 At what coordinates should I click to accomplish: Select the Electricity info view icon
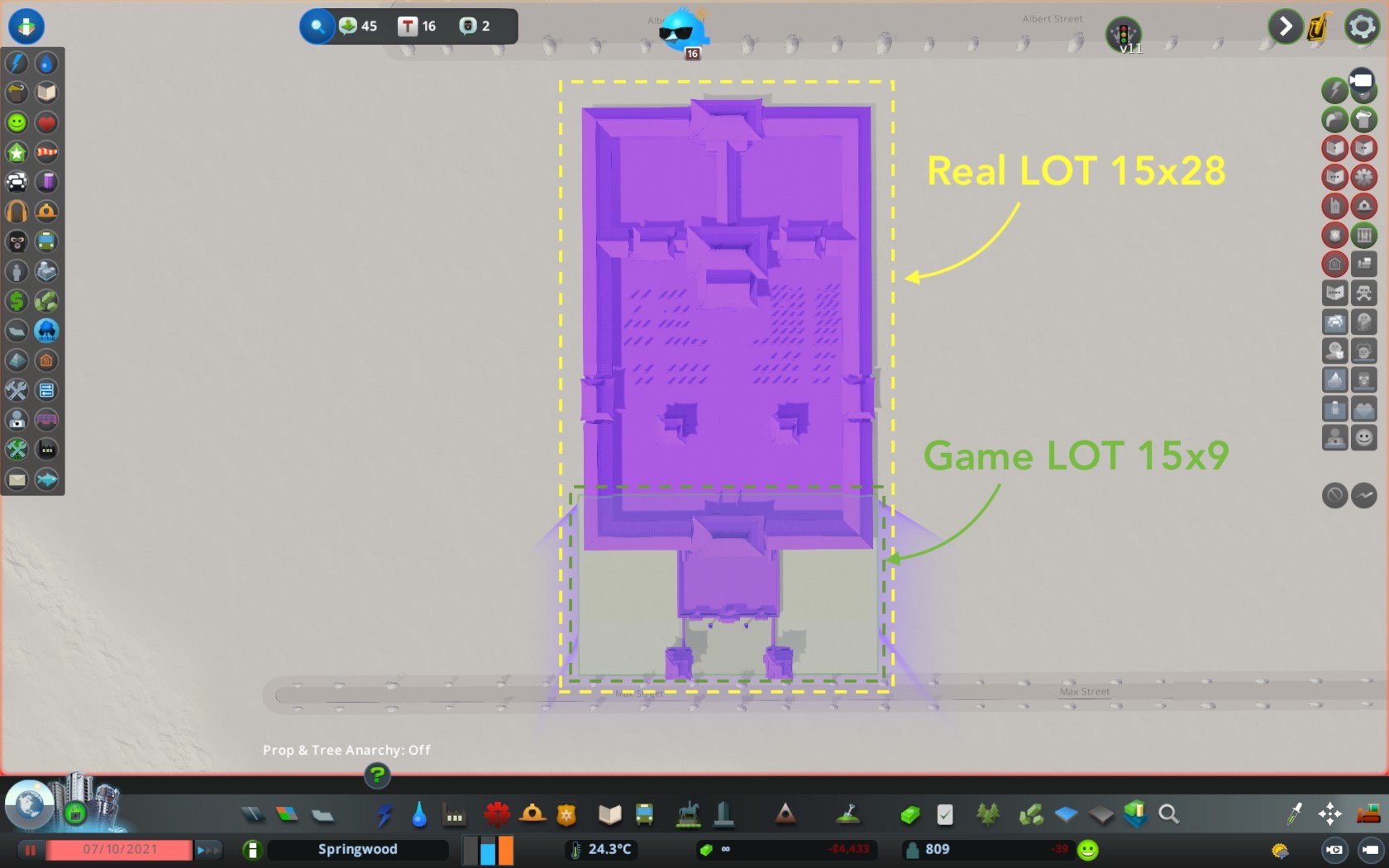pos(17,63)
